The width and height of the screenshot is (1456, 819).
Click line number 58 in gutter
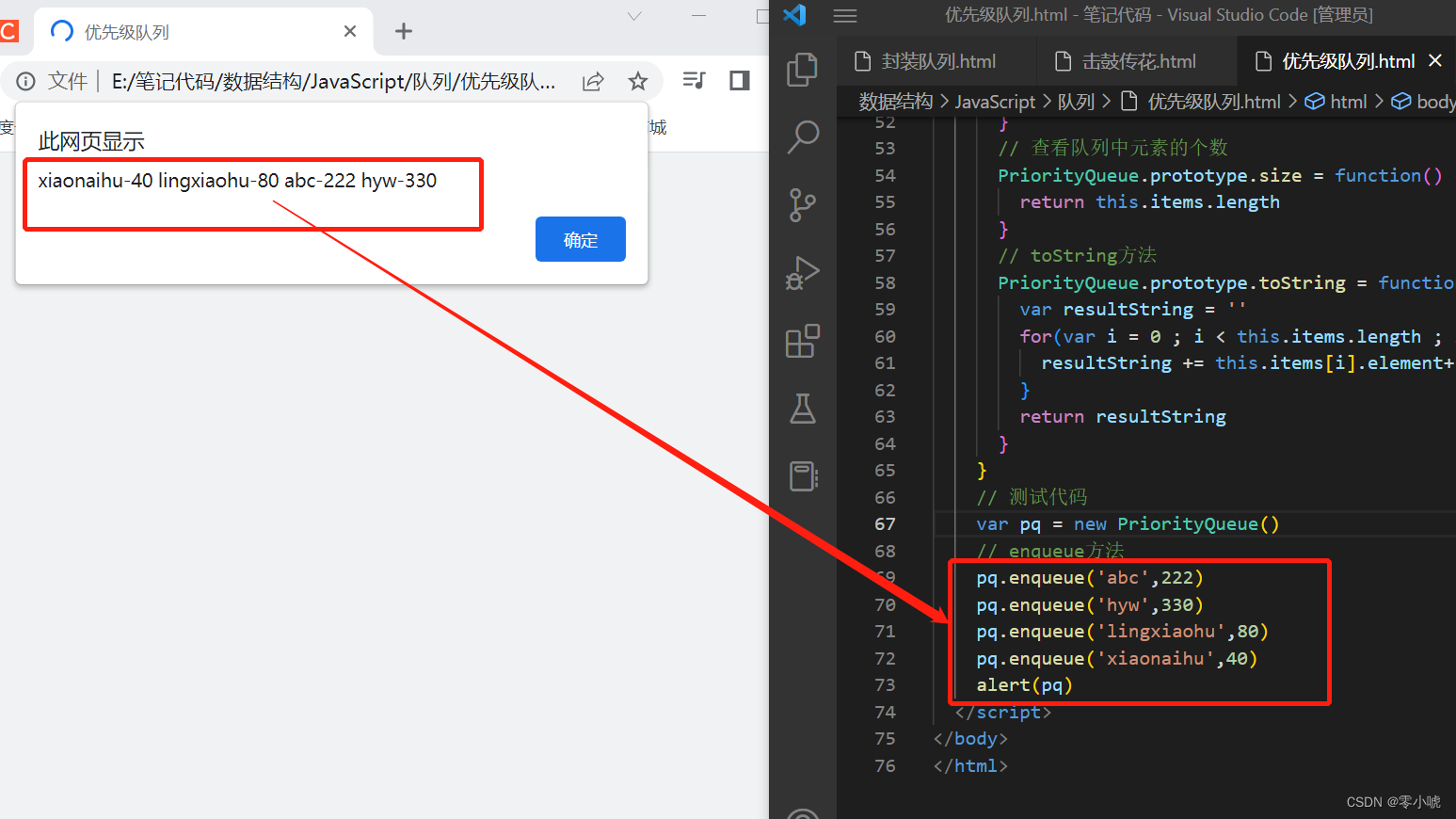pos(885,283)
